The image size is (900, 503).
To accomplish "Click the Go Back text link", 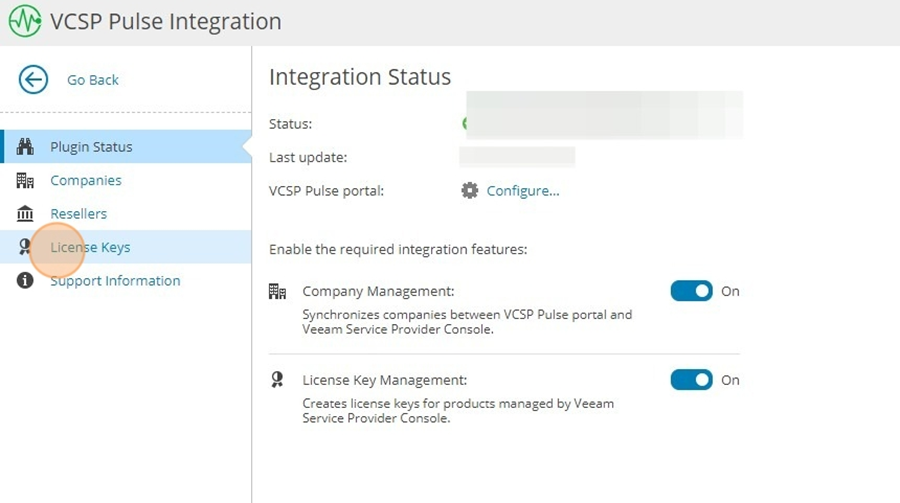I will [93, 80].
